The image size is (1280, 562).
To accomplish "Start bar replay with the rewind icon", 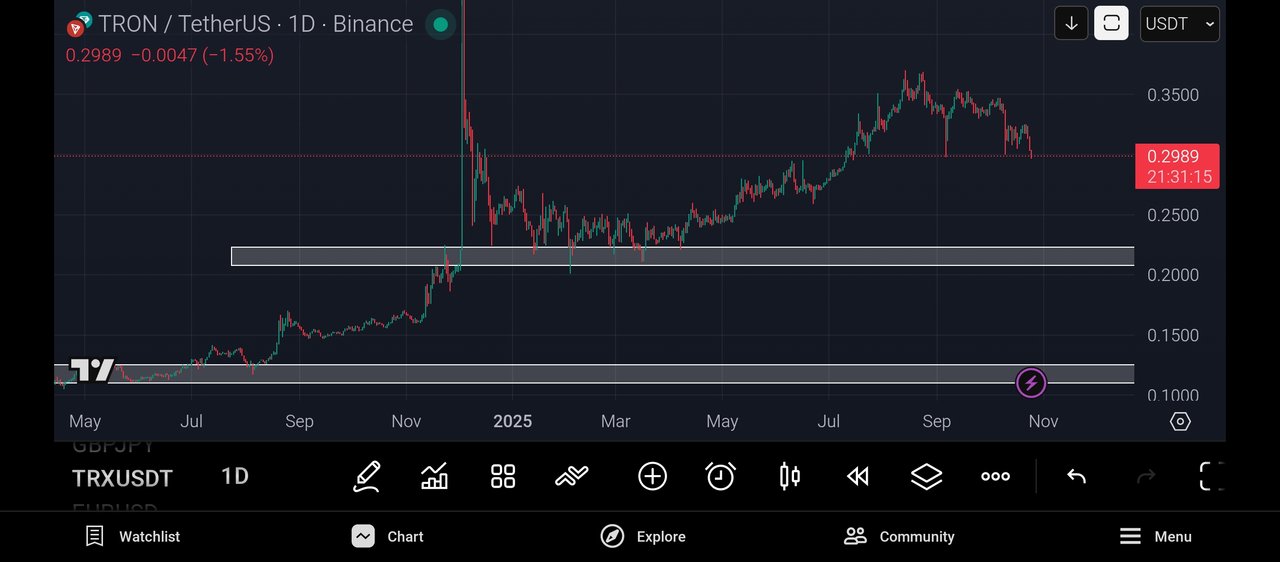I will coord(858,477).
